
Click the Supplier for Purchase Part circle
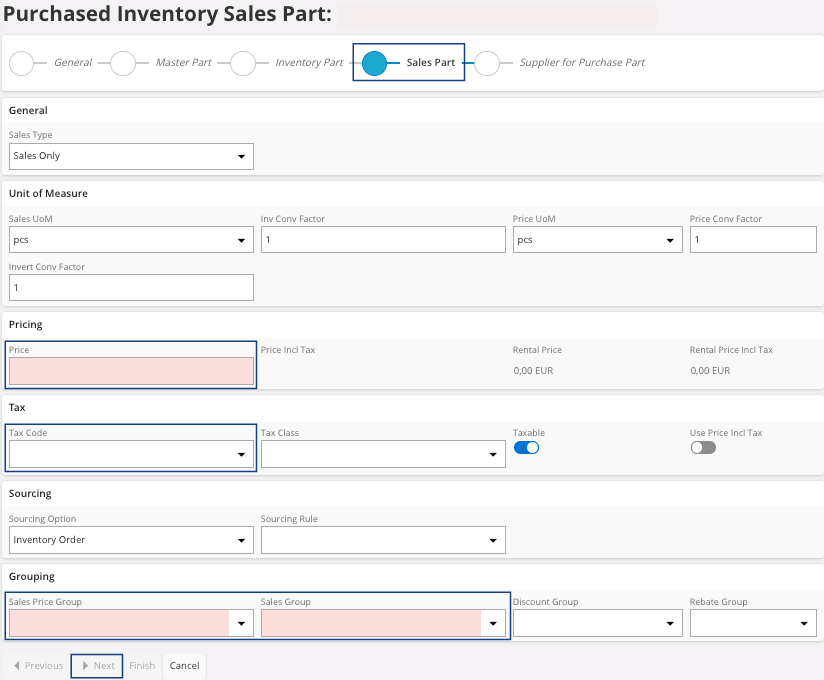coord(487,63)
